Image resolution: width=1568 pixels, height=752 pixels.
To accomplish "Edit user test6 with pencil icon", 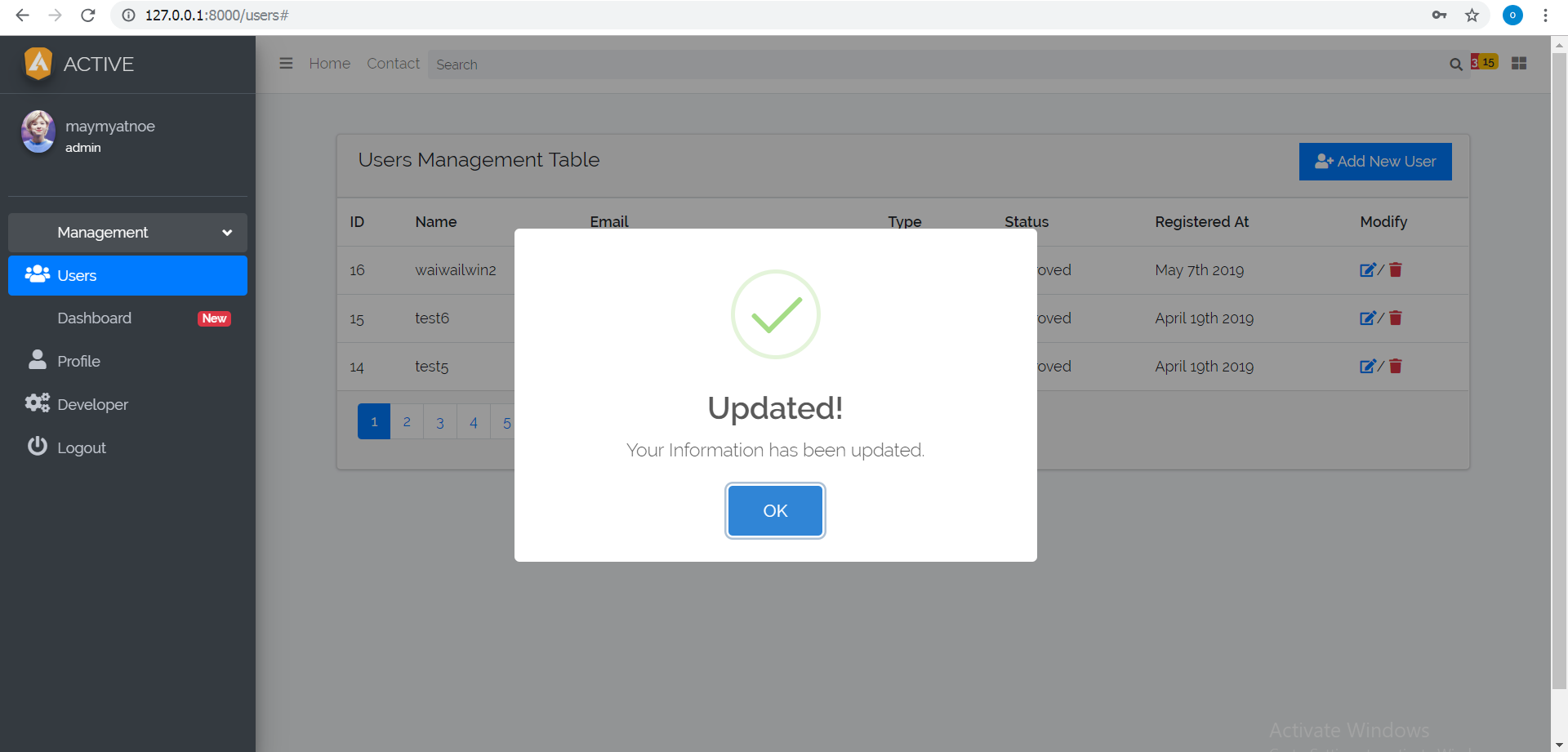I will click(x=1367, y=318).
